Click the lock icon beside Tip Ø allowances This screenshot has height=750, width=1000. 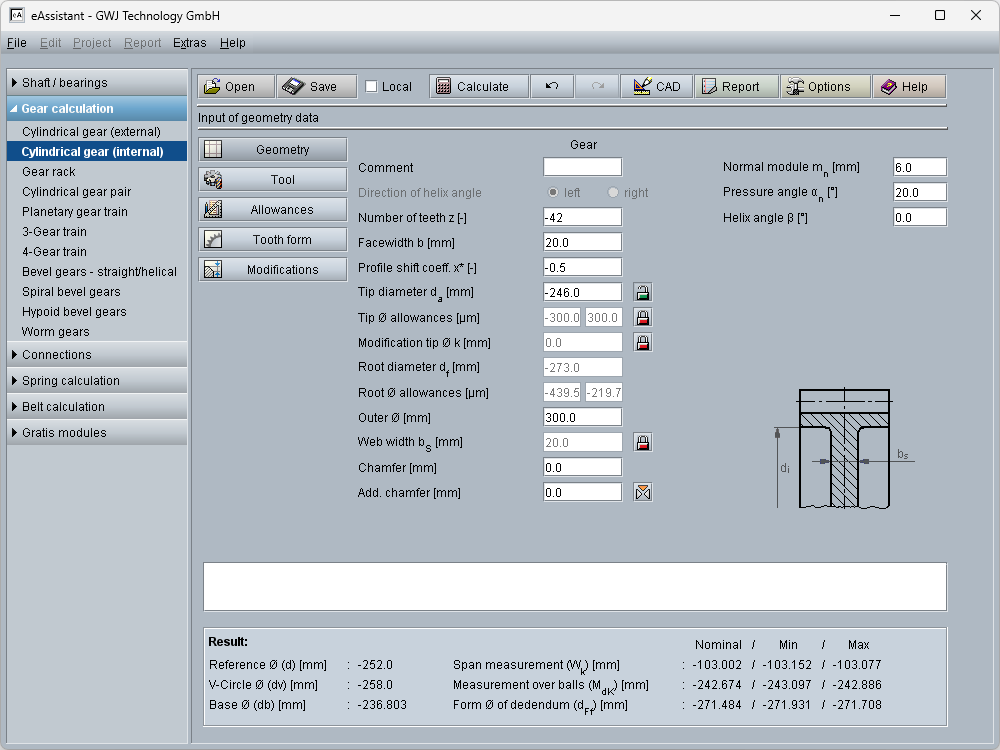click(643, 318)
